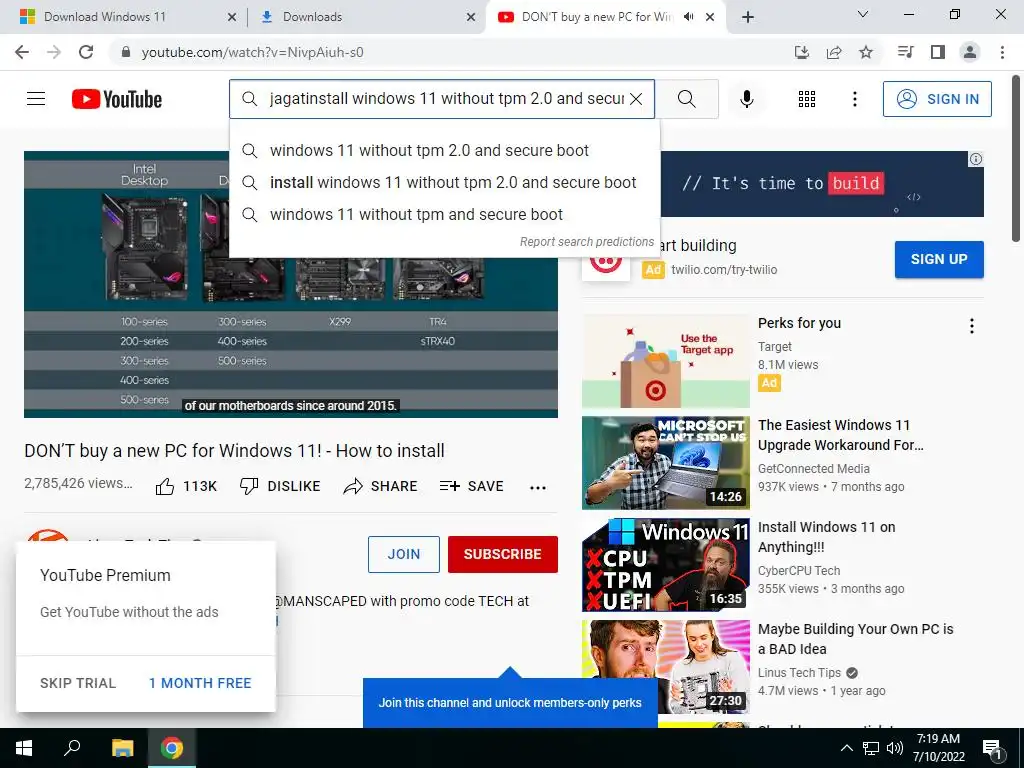
Task: Open the notification center icon
Action: [992, 750]
